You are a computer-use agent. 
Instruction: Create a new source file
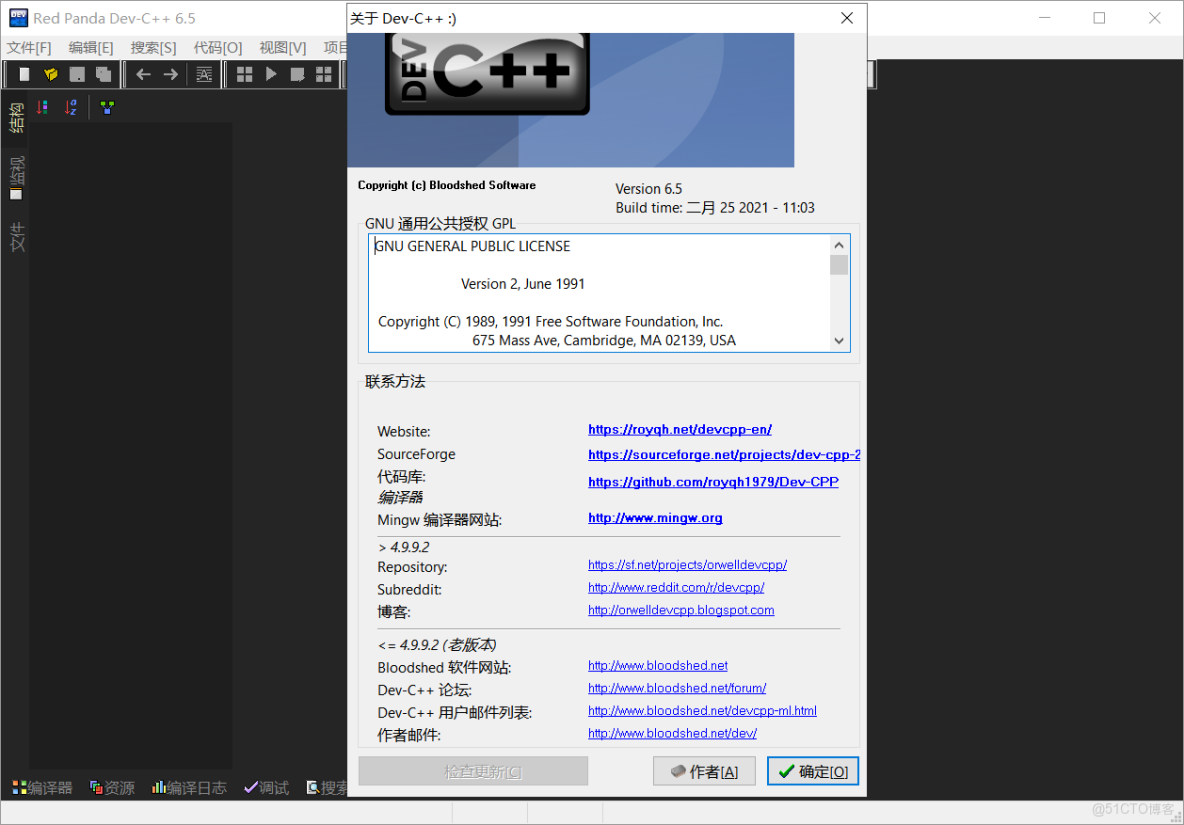point(24,73)
